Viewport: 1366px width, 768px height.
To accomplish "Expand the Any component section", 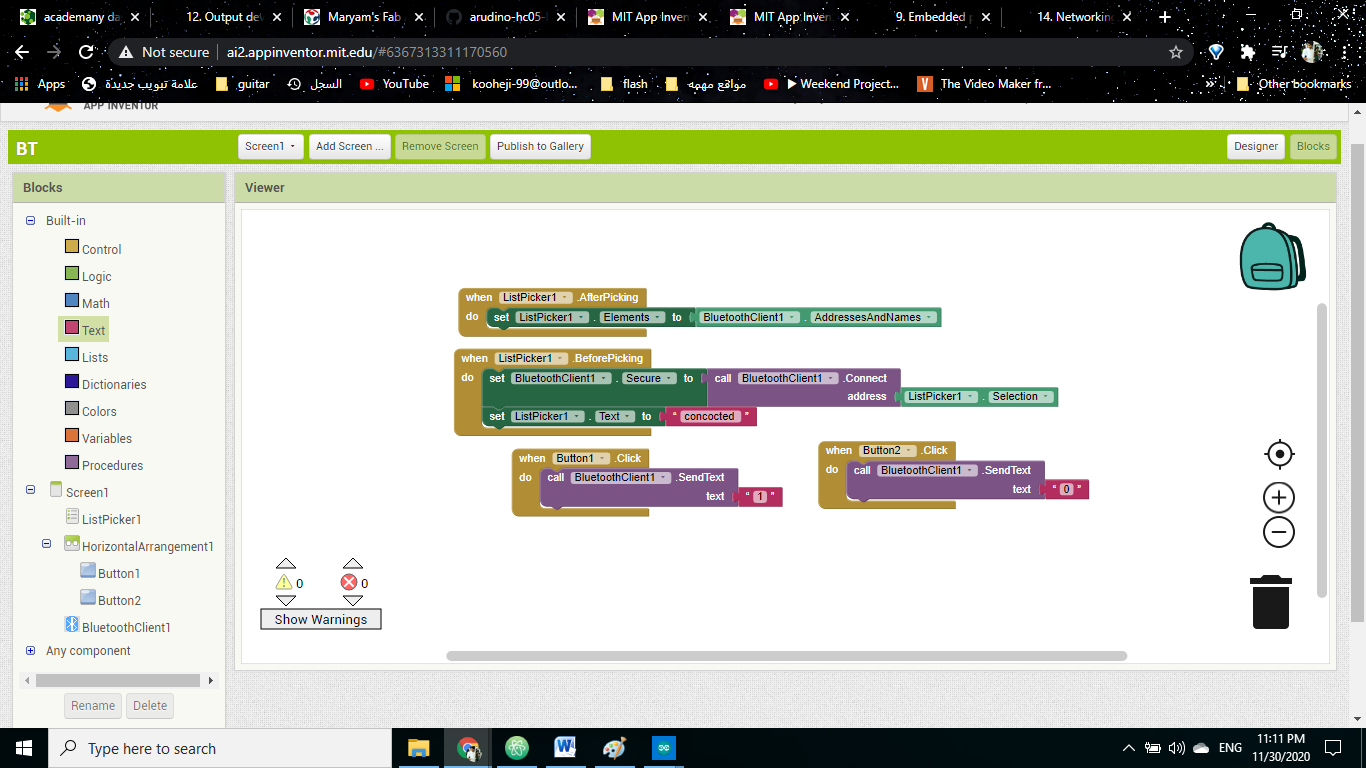I will tap(31, 650).
